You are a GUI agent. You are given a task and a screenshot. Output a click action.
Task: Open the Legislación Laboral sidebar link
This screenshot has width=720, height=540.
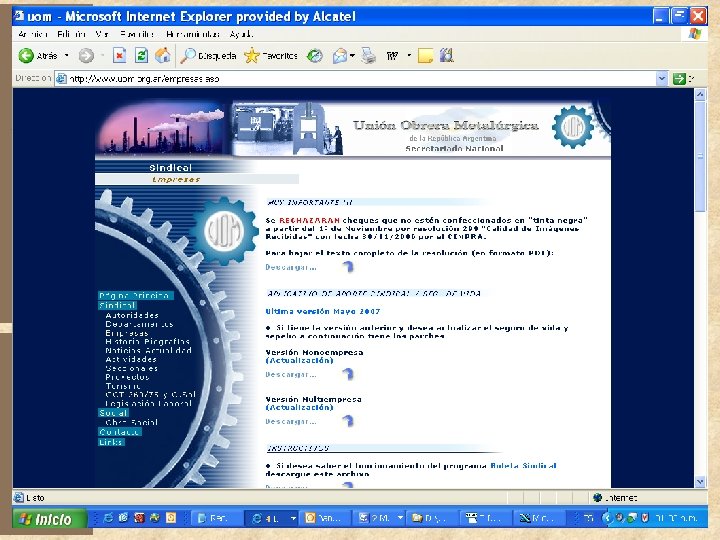pos(148,403)
